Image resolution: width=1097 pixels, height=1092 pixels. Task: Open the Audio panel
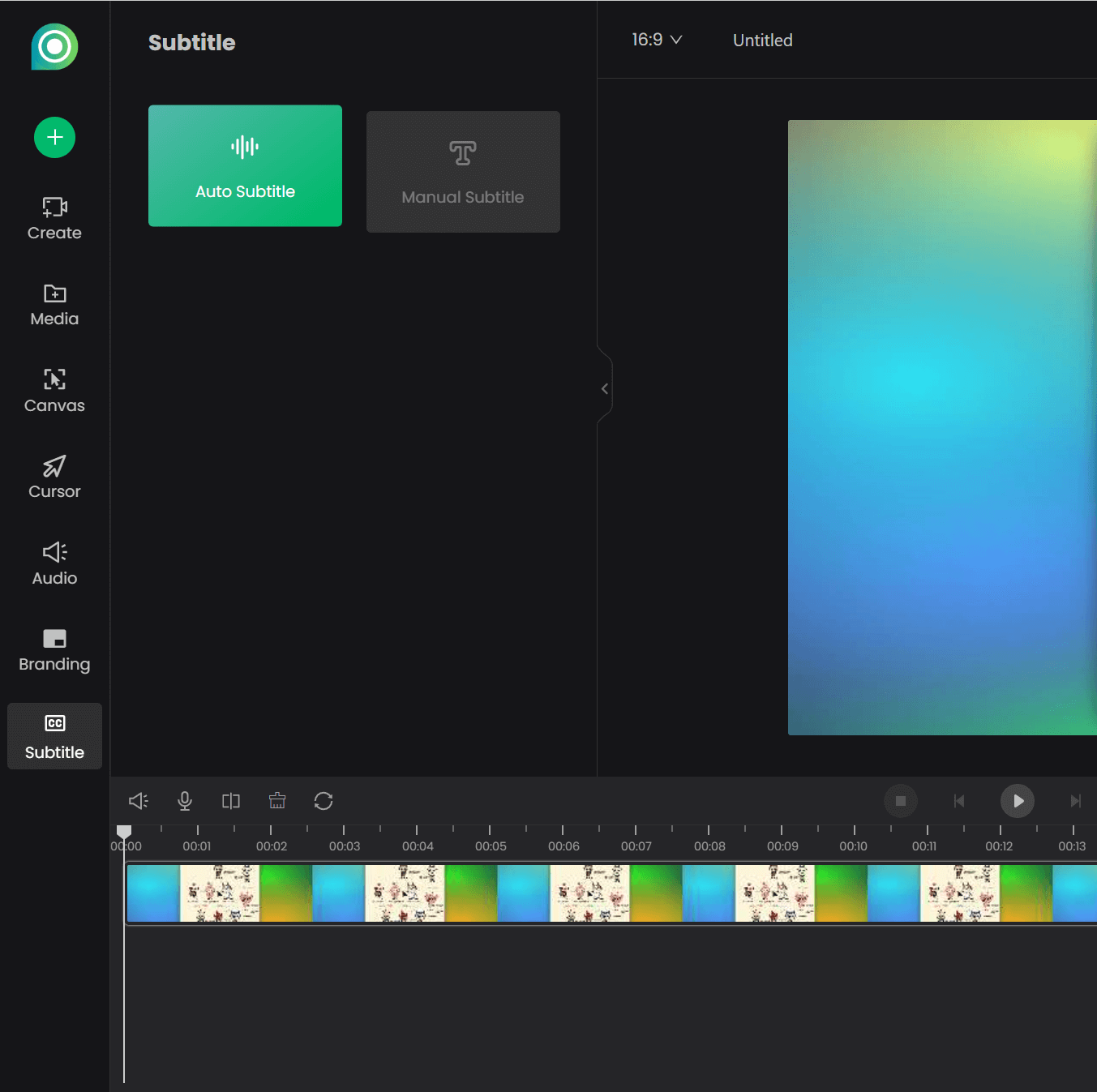point(54,564)
